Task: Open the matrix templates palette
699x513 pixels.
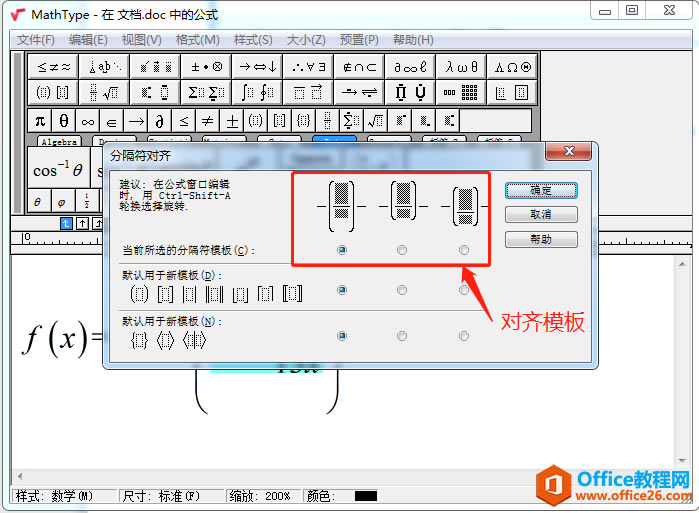Action: pyautogui.click(x=461, y=92)
